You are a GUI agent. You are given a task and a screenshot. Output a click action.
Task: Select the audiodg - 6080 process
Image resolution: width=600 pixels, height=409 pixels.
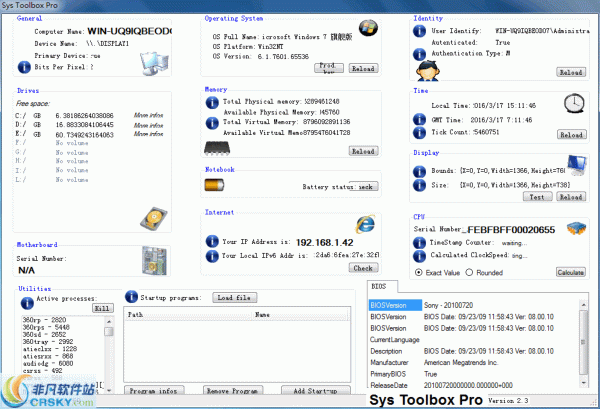[48, 363]
